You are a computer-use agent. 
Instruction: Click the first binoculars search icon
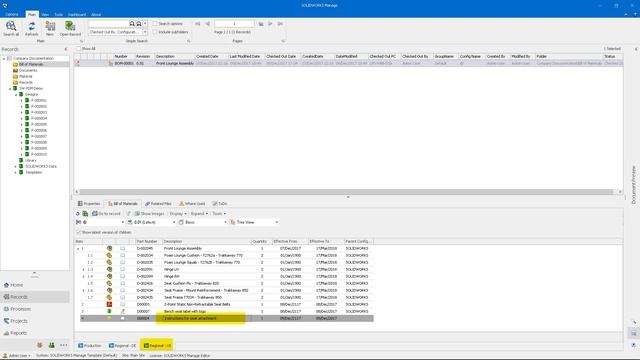pos(132,24)
